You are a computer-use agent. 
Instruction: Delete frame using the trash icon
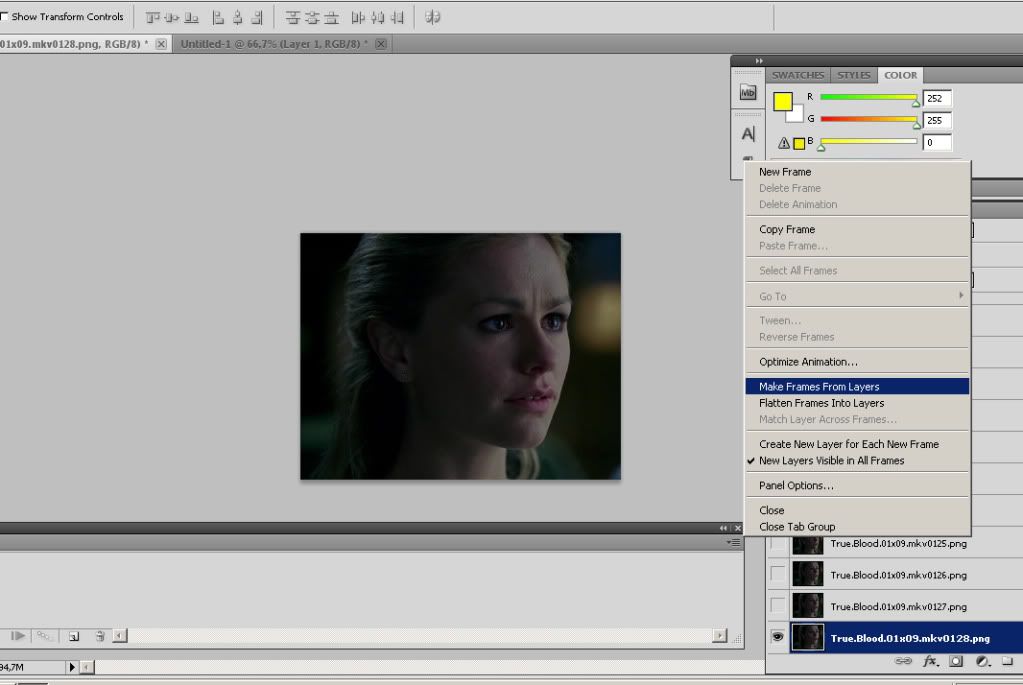point(99,635)
